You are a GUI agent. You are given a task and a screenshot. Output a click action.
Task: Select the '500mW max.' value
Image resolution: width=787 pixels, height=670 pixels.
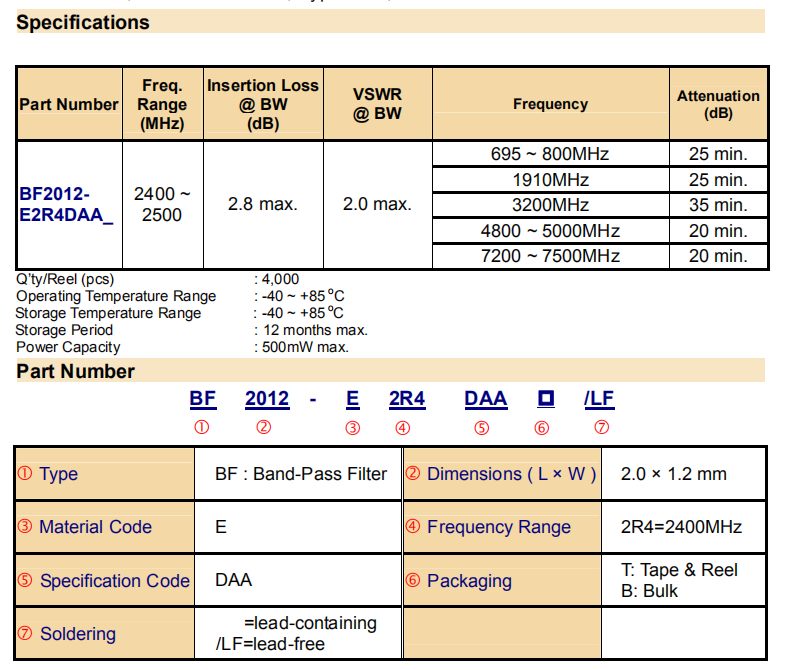tap(305, 347)
